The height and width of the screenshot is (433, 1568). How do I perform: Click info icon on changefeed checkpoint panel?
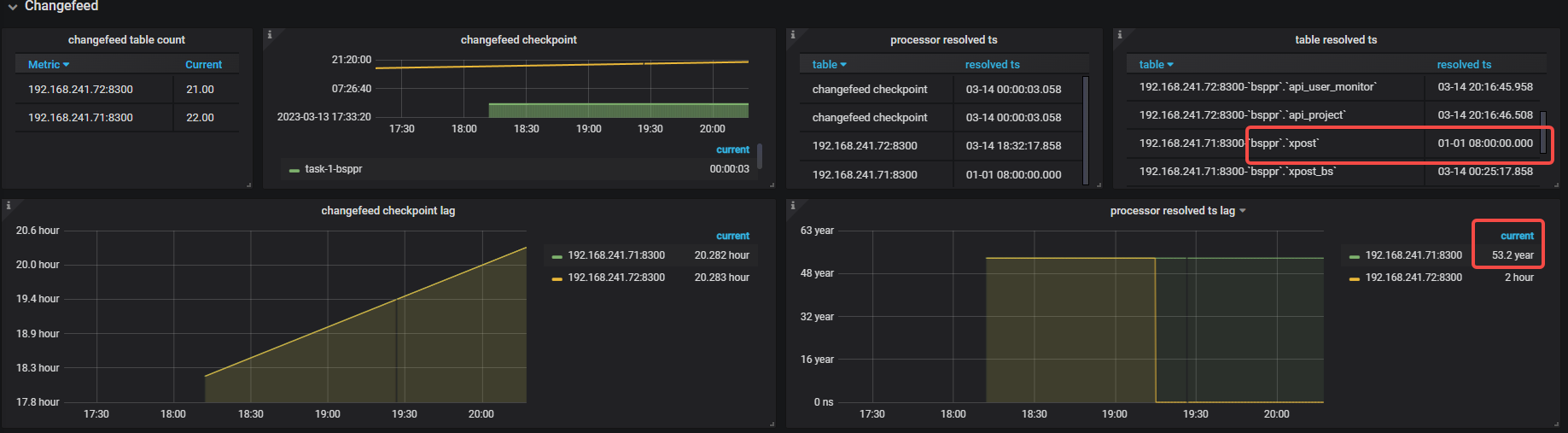point(270,35)
